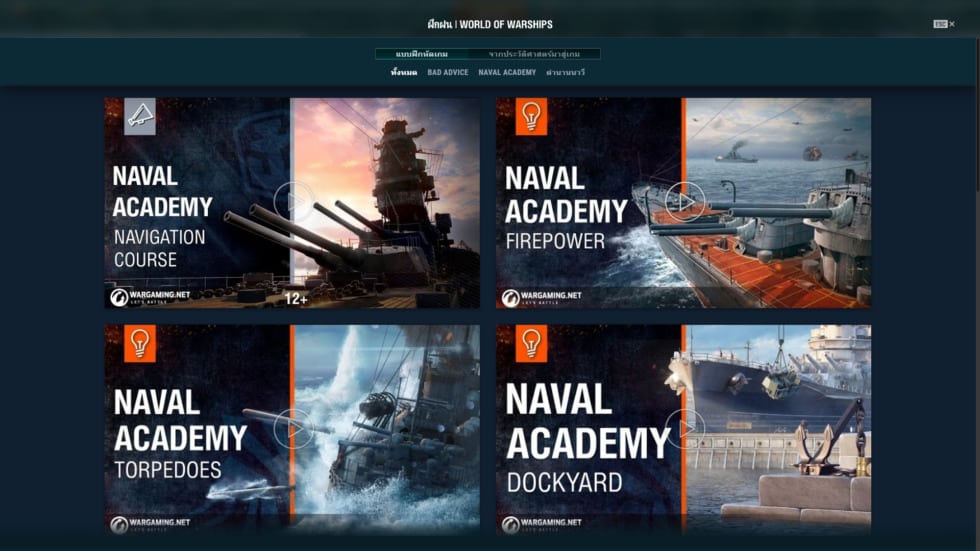Image resolution: width=980 pixels, height=551 pixels.
Task: Click the megaphone icon on Navigation Course
Action: tap(140, 116)
